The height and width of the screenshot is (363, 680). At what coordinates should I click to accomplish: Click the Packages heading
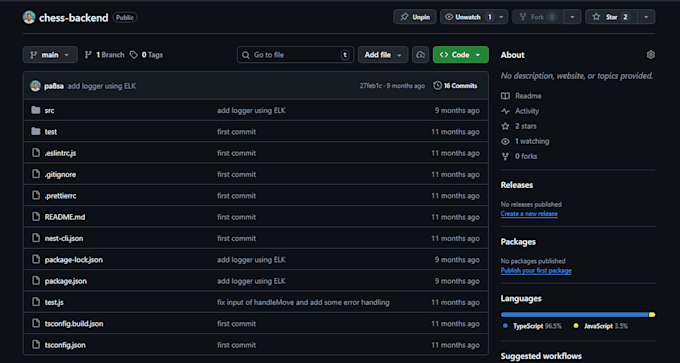coord(518,242)
